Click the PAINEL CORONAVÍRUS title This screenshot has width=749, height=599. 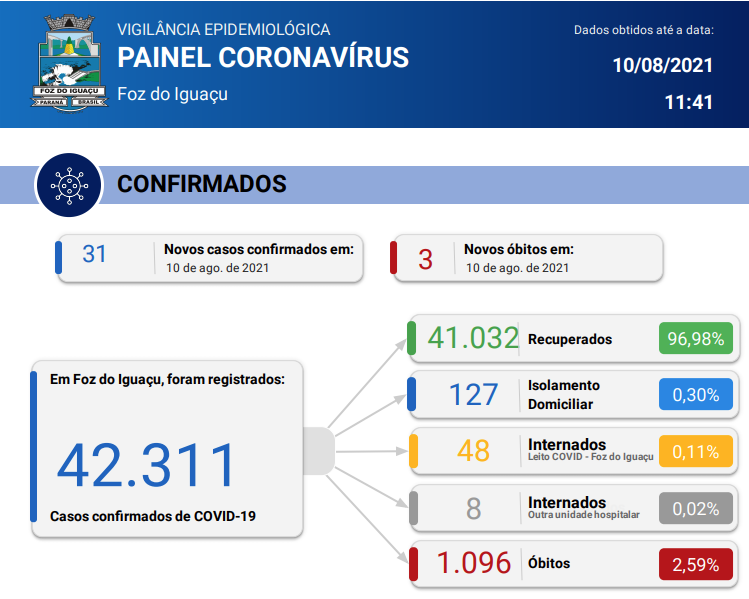(263, 58)
